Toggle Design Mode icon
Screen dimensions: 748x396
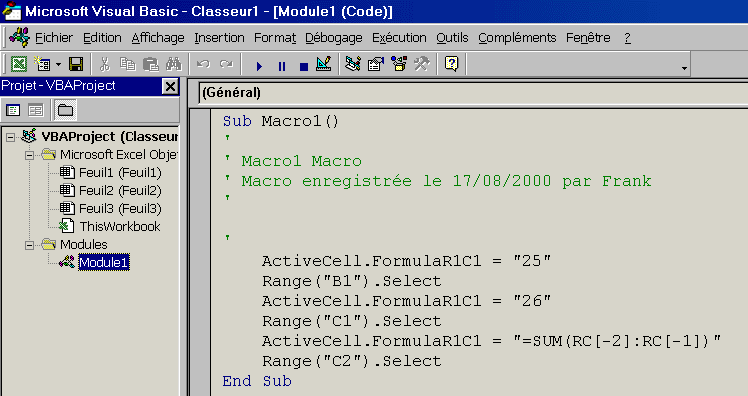click(x=324, y=64)
